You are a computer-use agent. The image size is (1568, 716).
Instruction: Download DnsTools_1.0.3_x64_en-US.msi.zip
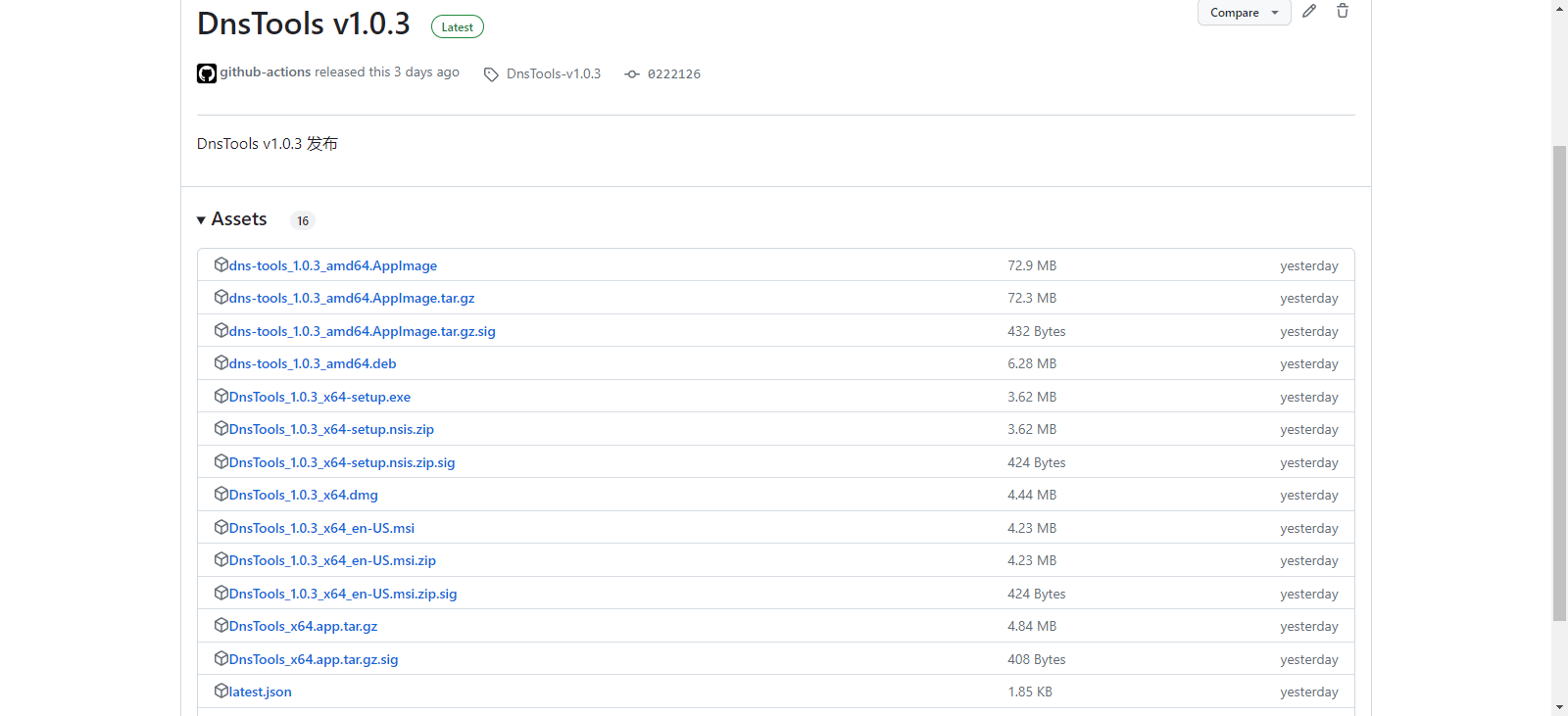click(332, 560)
